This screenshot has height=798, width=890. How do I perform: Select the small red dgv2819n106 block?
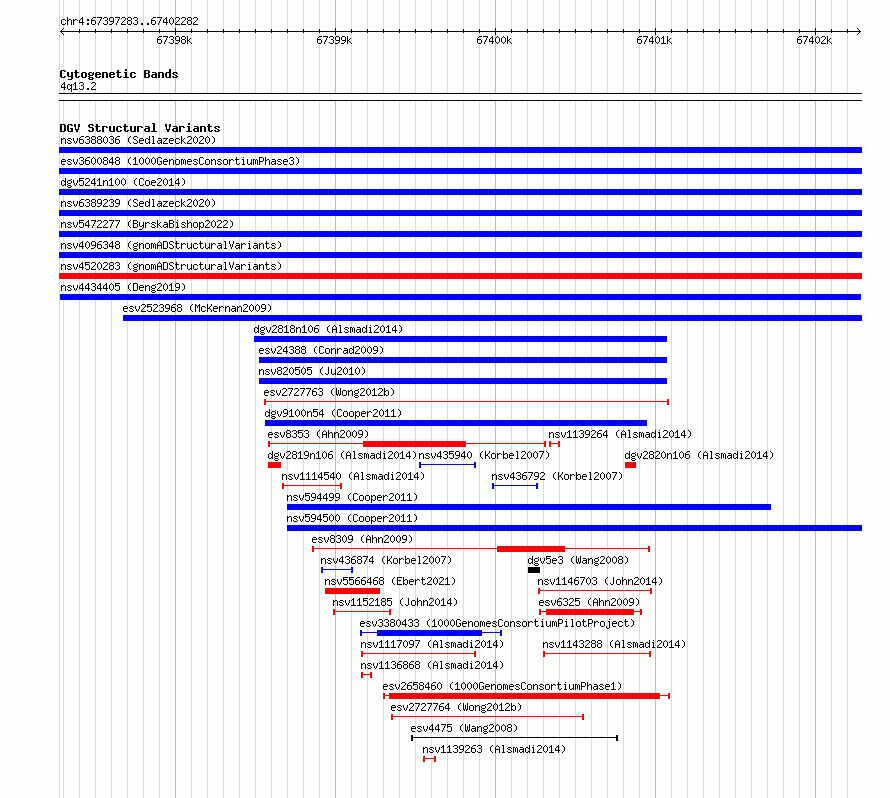[x=275, y=465]
